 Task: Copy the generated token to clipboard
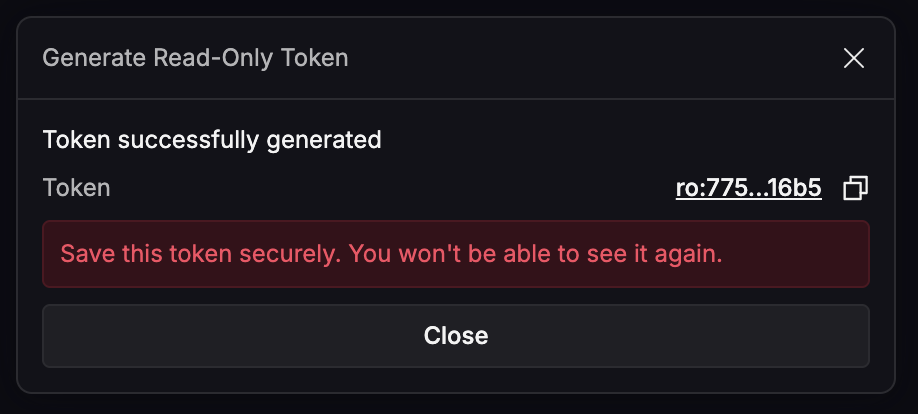855,188
